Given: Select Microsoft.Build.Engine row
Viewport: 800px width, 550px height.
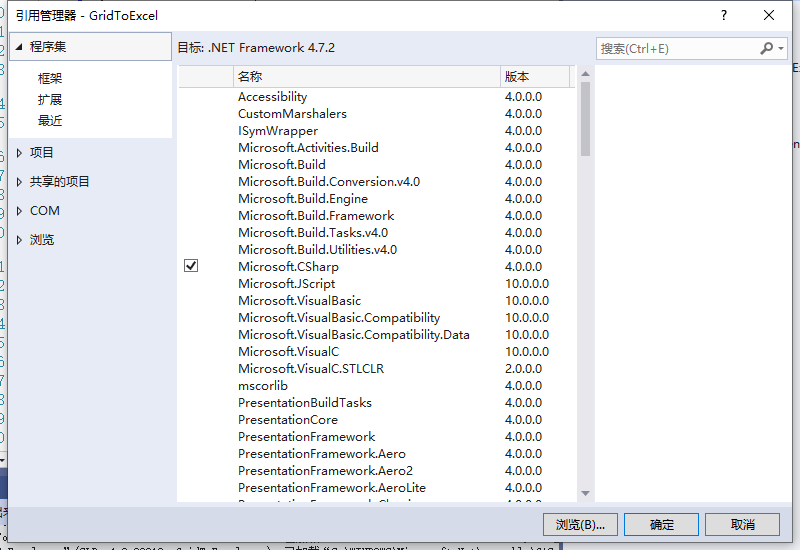Looking at the screenshot, I should [377, 198].
